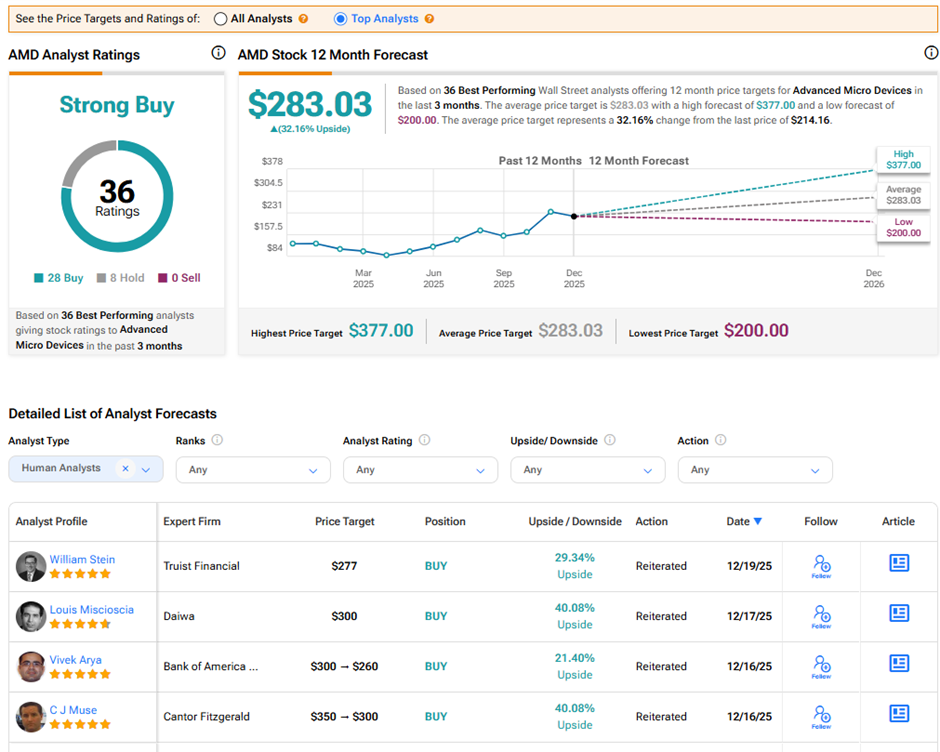Sort table by Date column arrow
This screenshot has width=940, height=752.
point(757,521)
